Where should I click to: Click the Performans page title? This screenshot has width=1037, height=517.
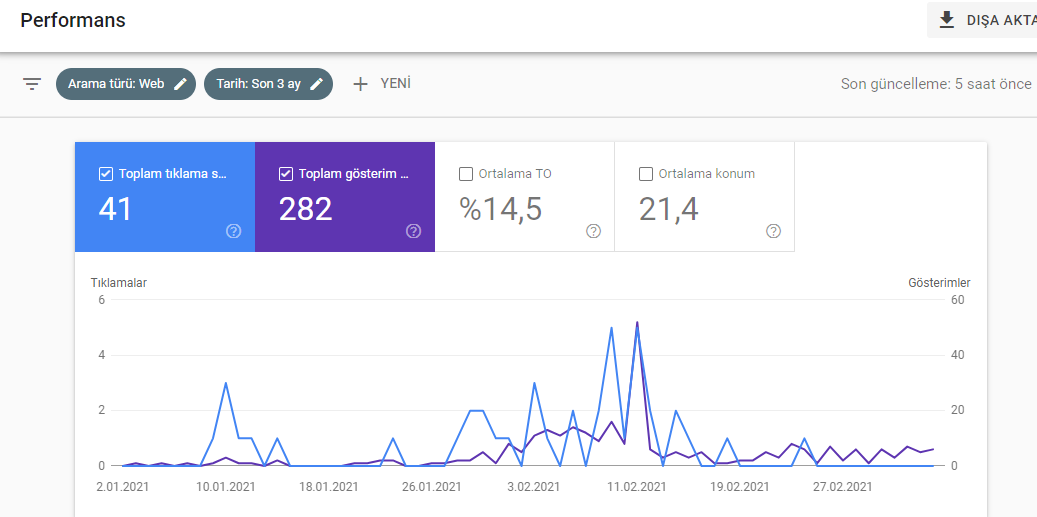[73, 20]
